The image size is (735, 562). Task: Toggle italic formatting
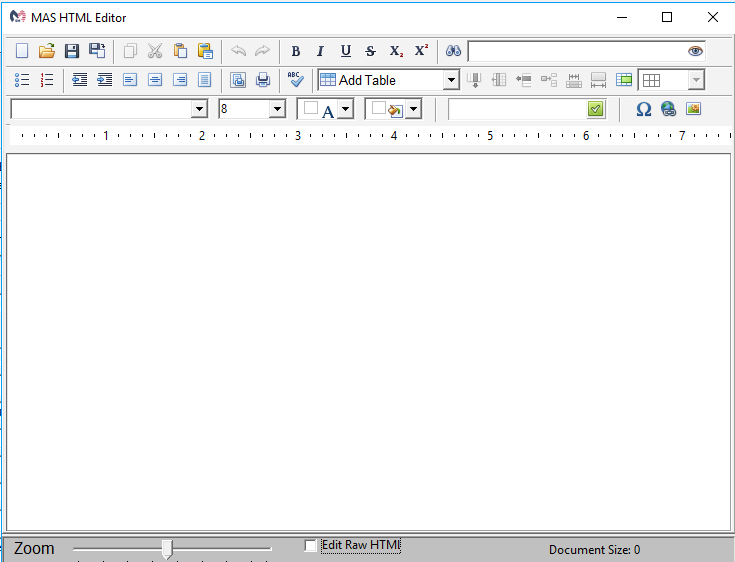coord(320,51)
